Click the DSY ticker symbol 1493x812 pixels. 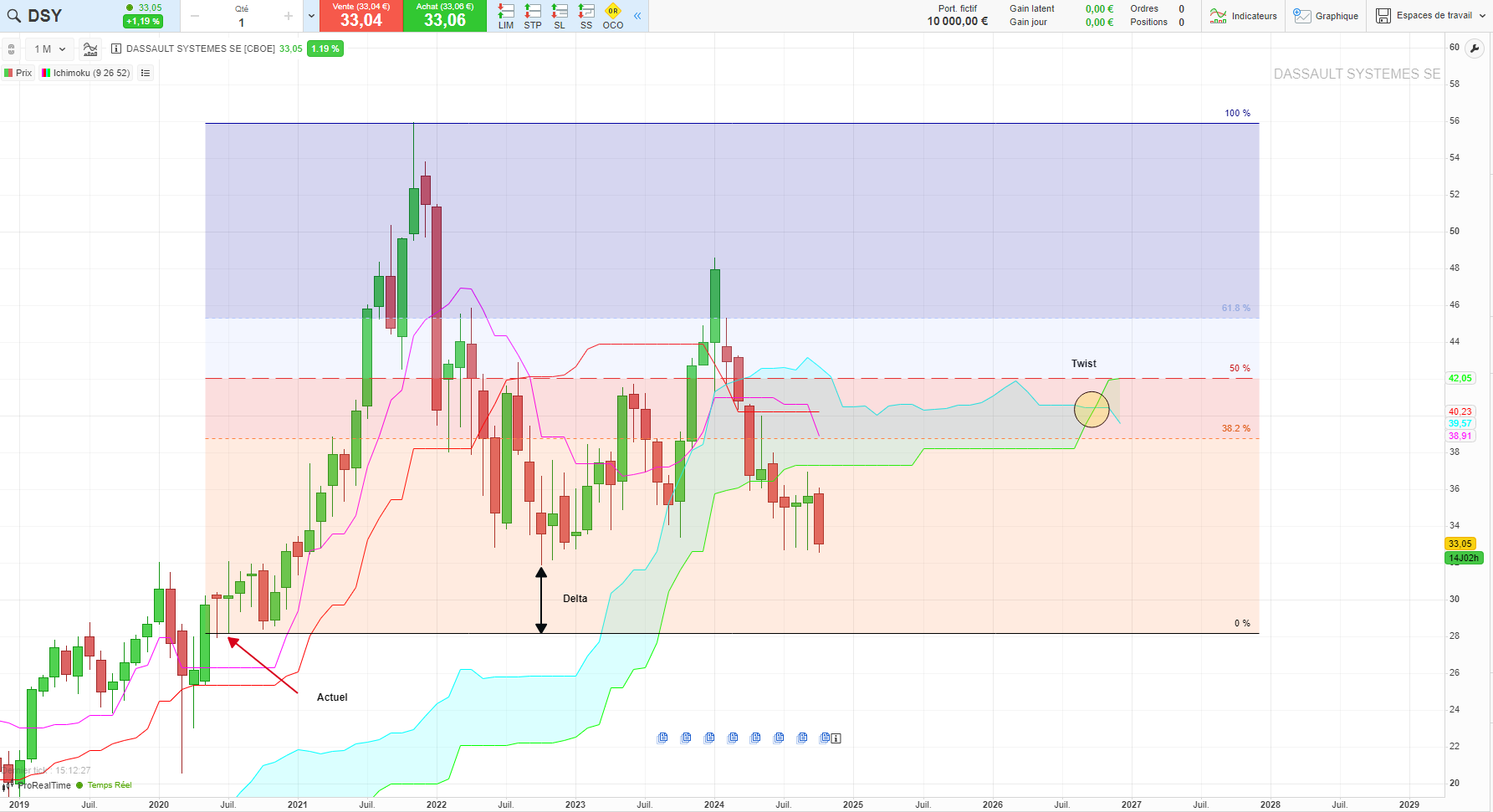point(45,16)
